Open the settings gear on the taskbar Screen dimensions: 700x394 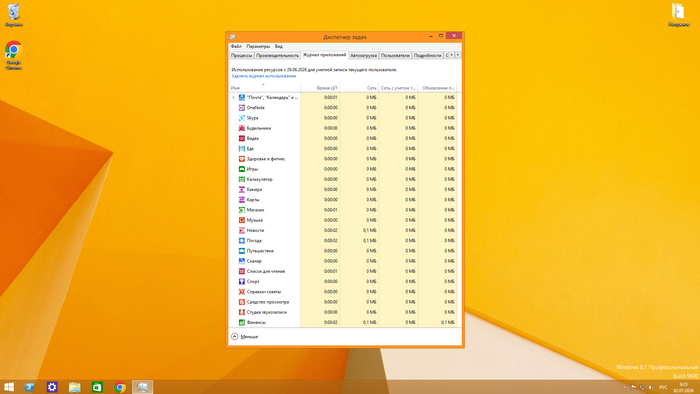(x=52, y=387)
